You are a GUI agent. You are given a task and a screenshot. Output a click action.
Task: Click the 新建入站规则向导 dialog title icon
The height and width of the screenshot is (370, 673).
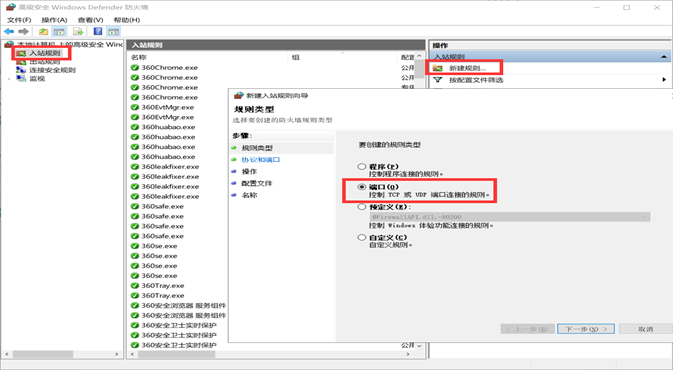[x=239, y=95]
